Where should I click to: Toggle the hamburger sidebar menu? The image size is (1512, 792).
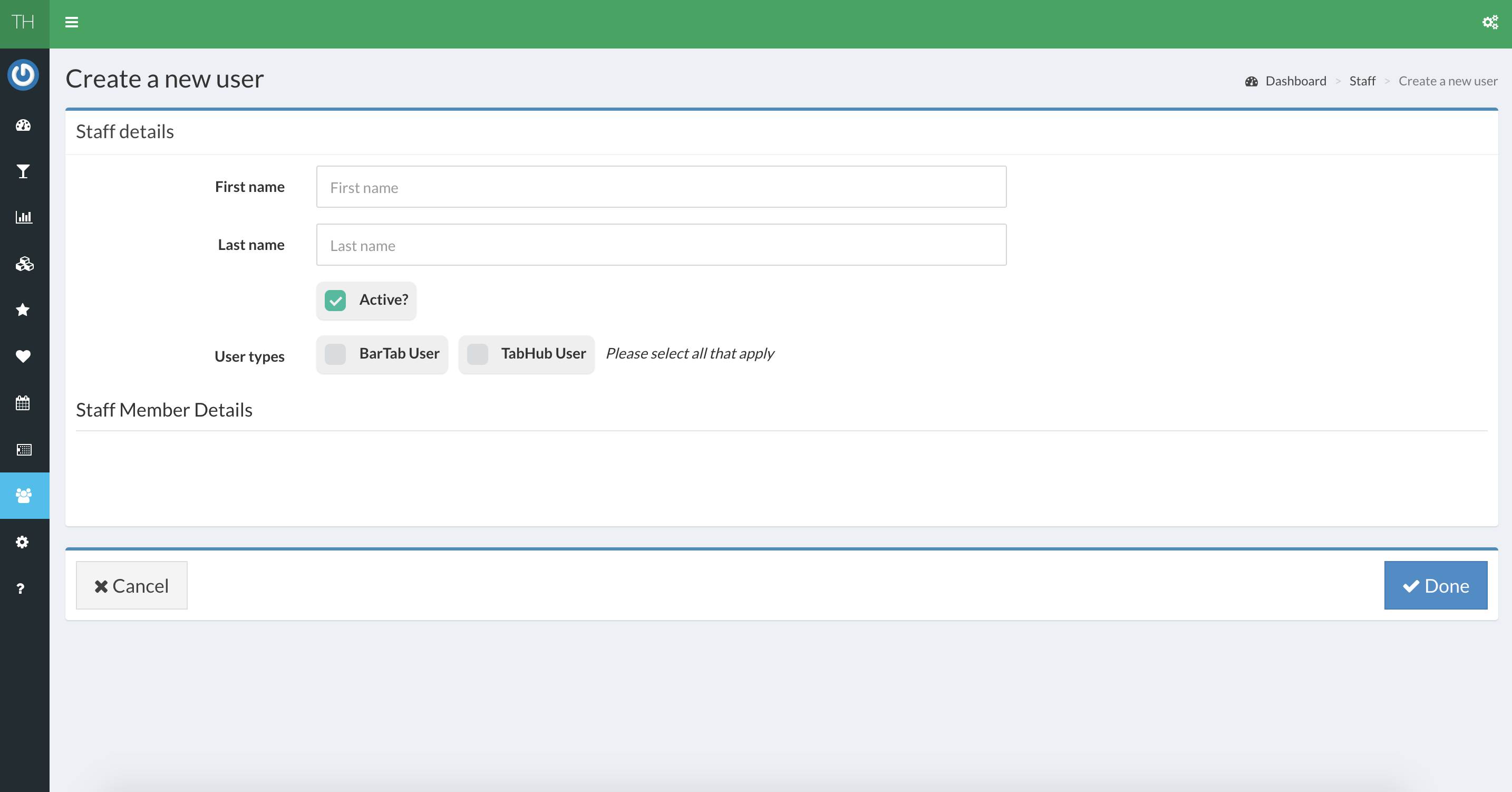coord(72,22)
